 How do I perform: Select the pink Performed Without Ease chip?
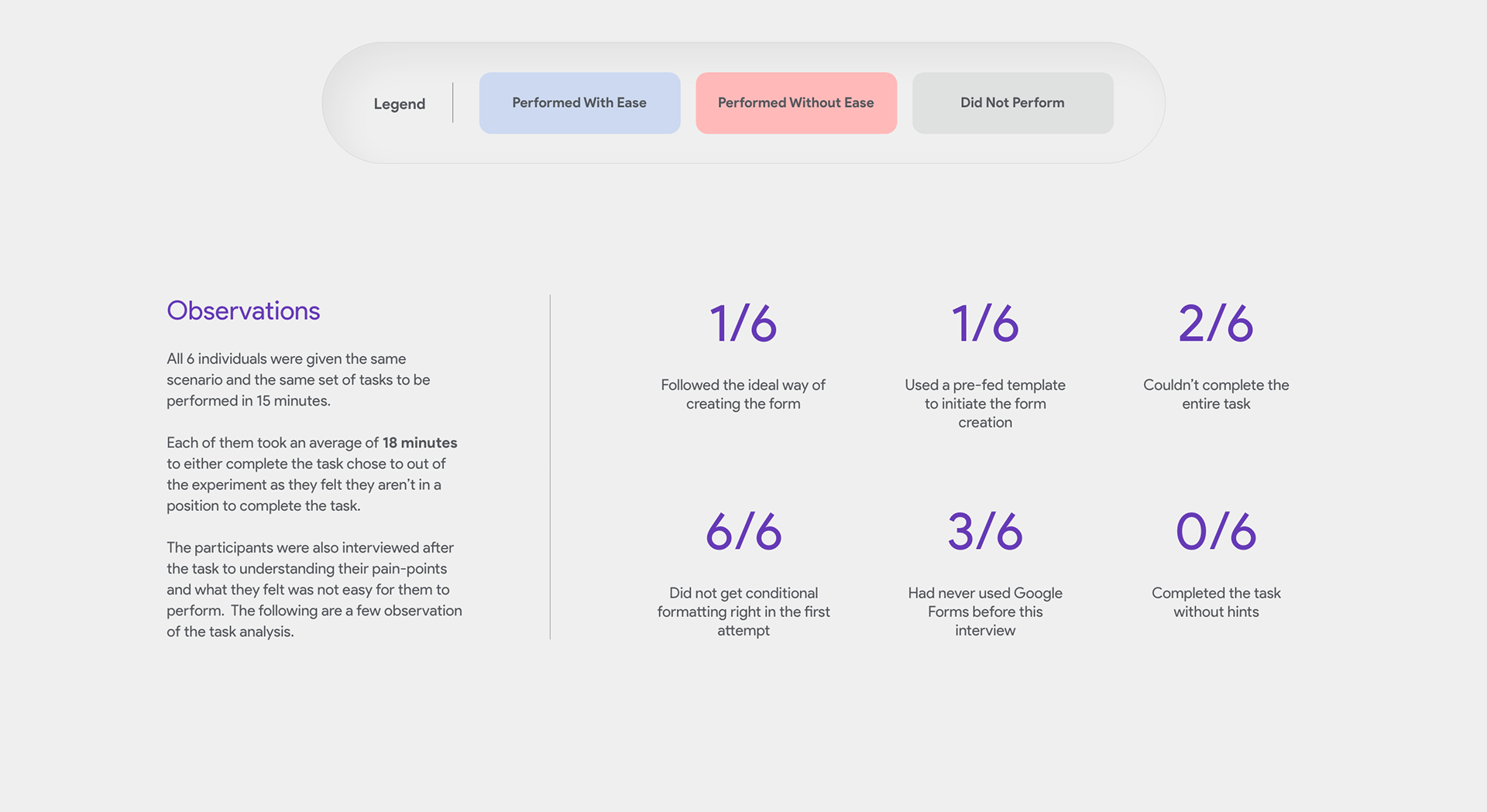point(795,103)
